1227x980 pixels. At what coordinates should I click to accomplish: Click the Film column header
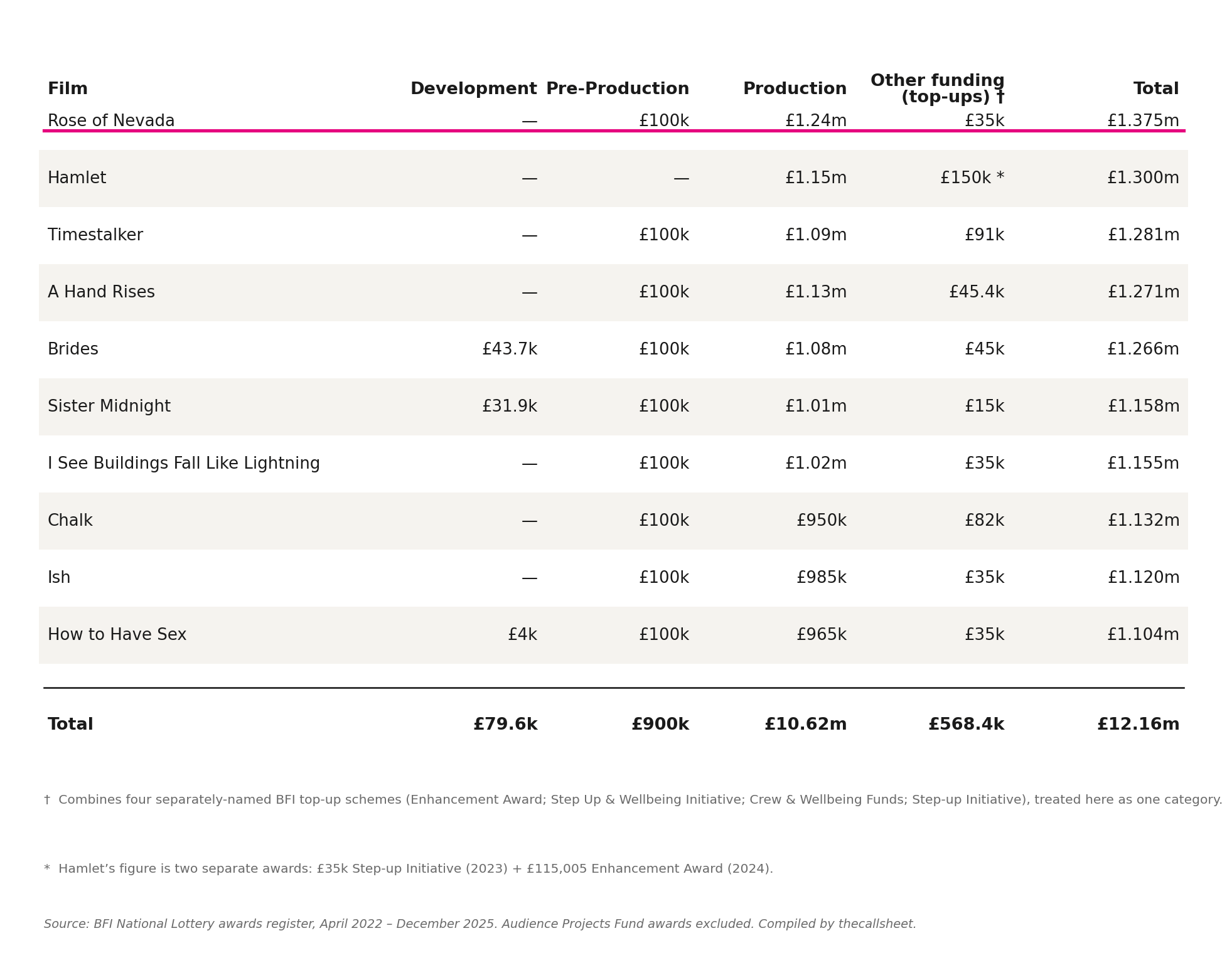point(68,89)
